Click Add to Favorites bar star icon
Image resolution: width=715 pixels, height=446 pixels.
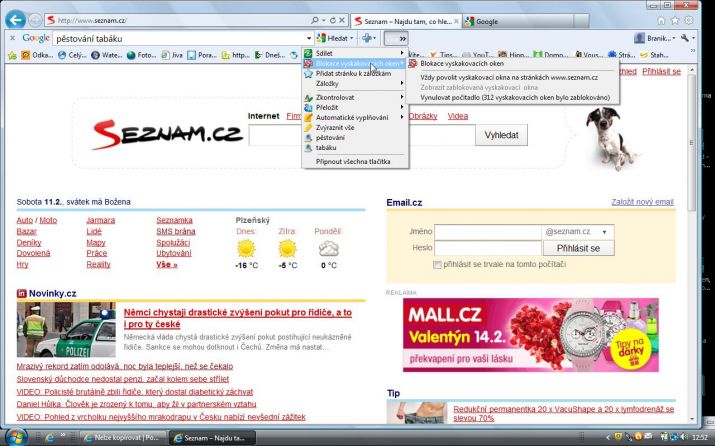[x=12, y=55]
